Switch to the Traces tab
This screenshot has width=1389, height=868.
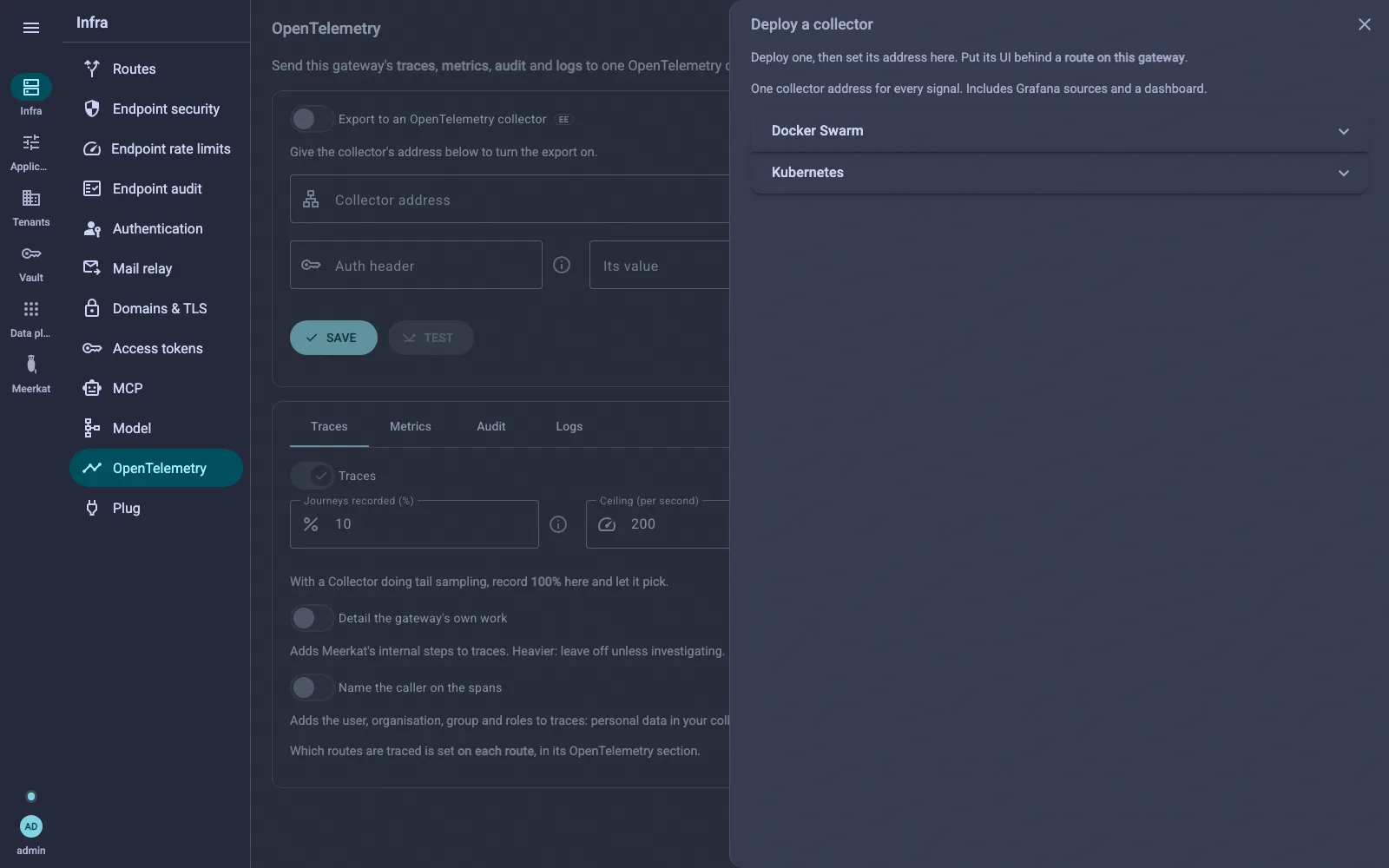click(x=329, y=426)
